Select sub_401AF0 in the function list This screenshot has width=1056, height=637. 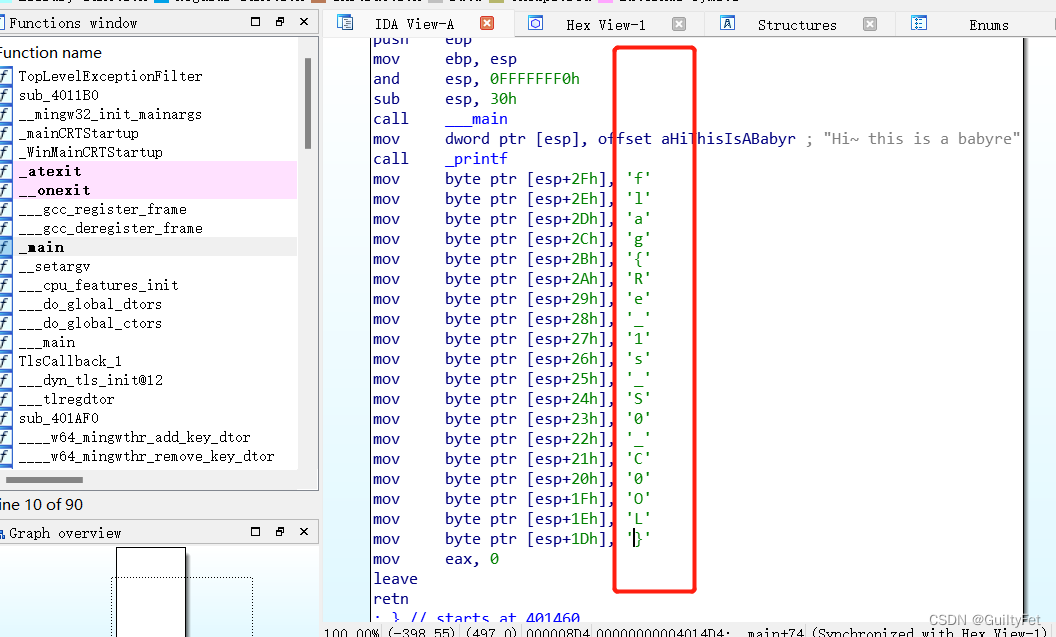pyautogui.click(x=58, y=418)
